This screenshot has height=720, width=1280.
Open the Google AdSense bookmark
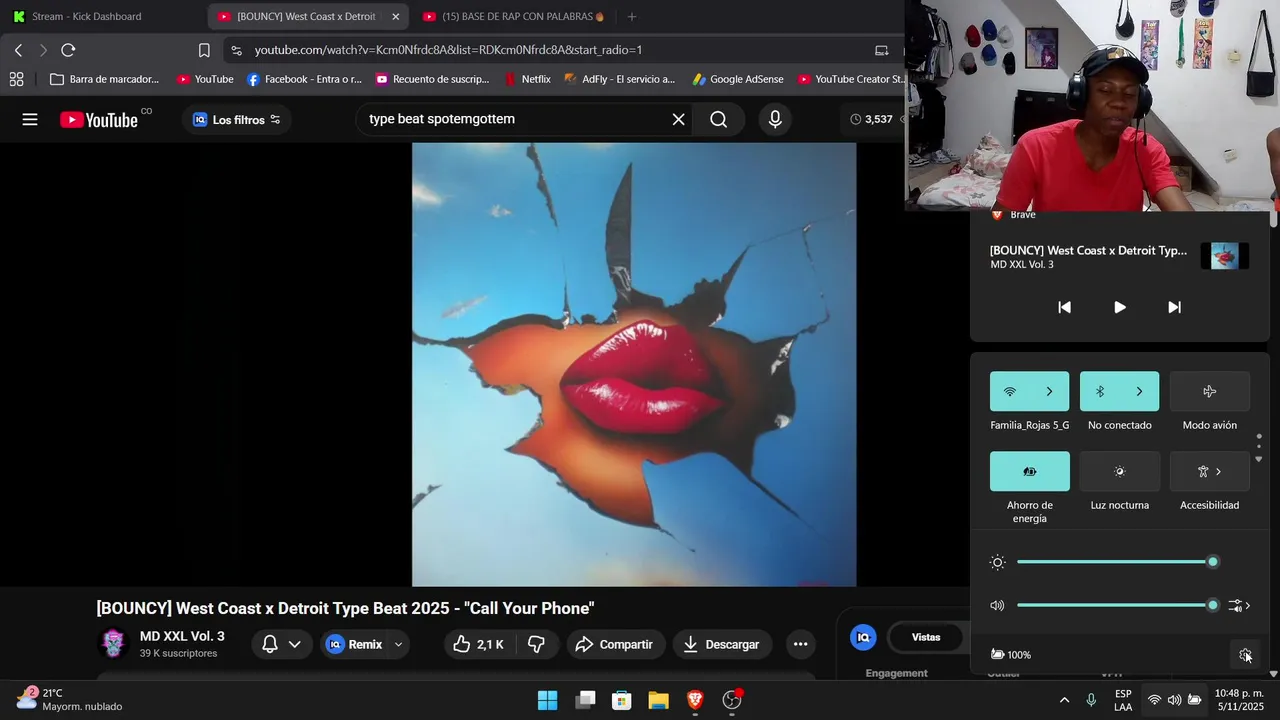click(x=737, y=79)
